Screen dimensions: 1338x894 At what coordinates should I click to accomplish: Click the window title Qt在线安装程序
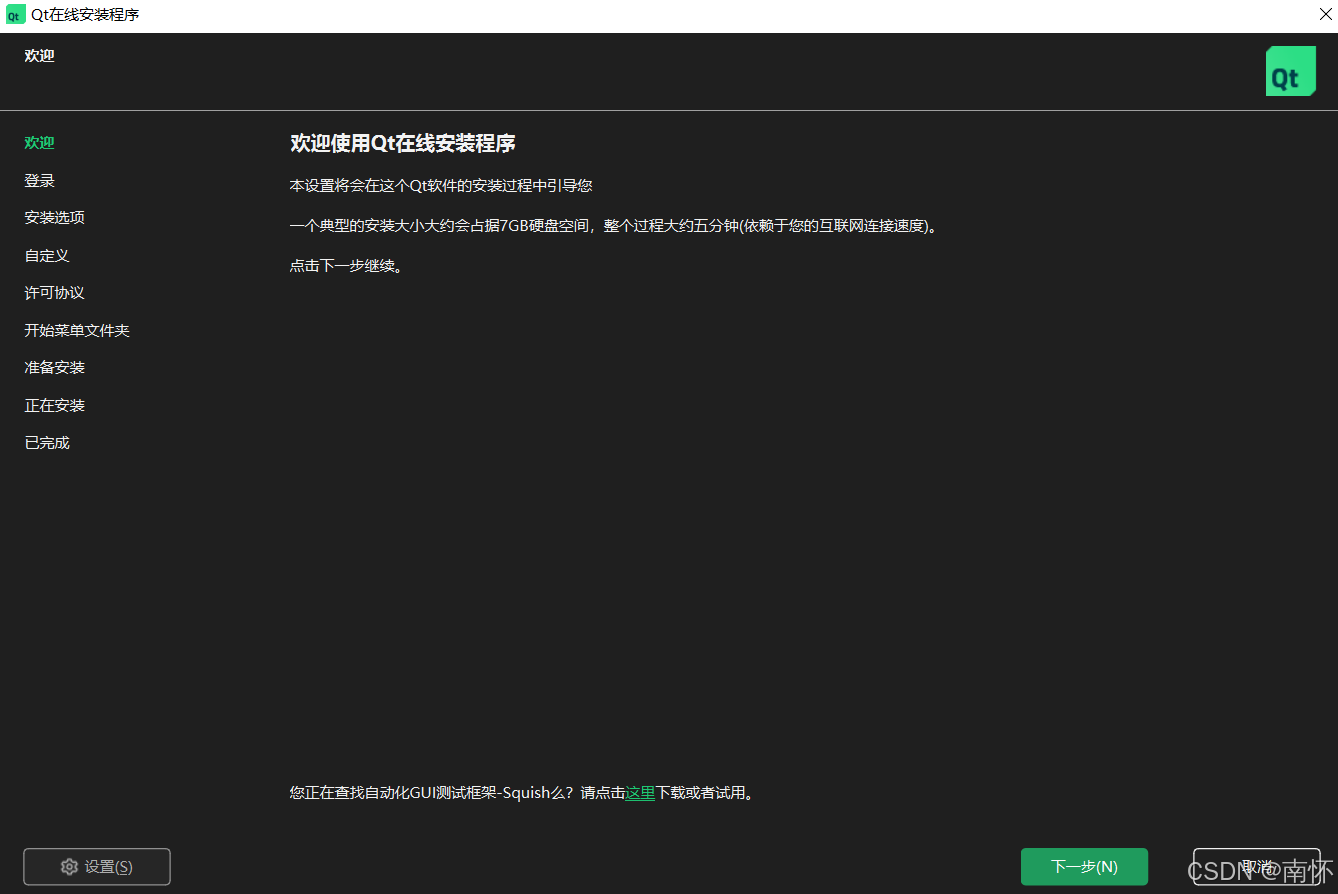tap(85, 15)
